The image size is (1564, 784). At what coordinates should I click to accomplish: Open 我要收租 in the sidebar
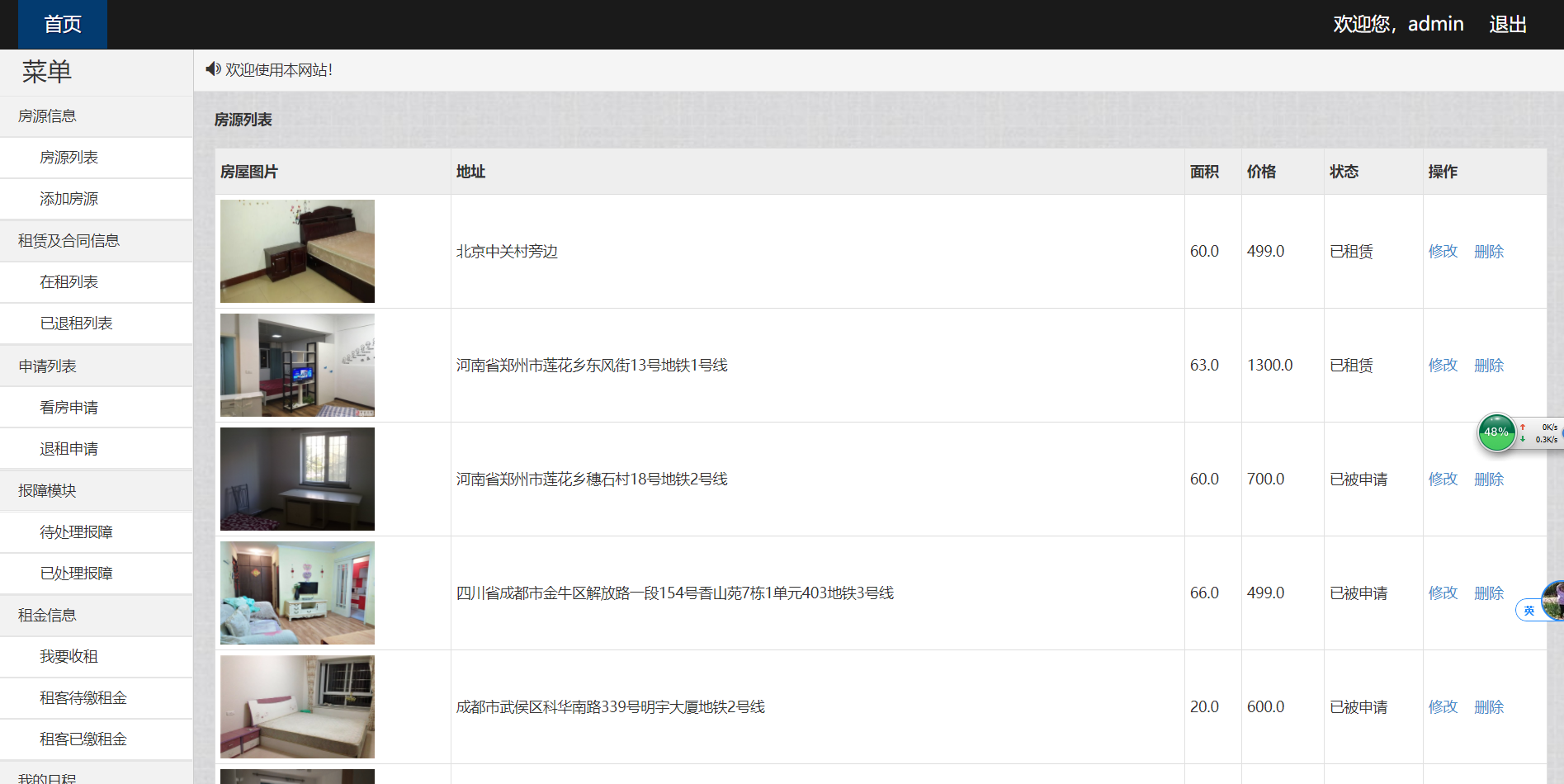coord(97,657)
